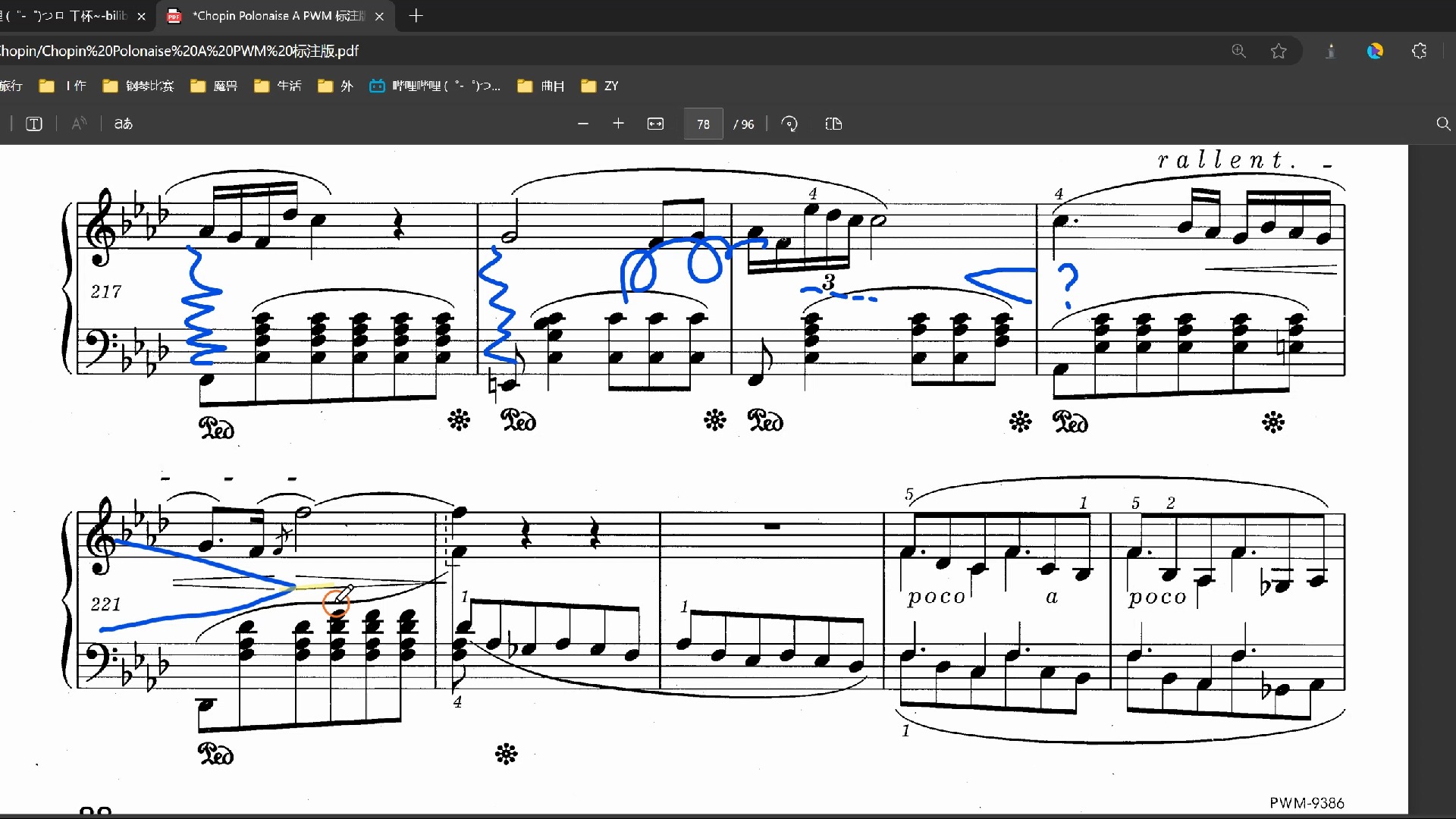Click the PWM-9386 plate number text

point(1307,802)
